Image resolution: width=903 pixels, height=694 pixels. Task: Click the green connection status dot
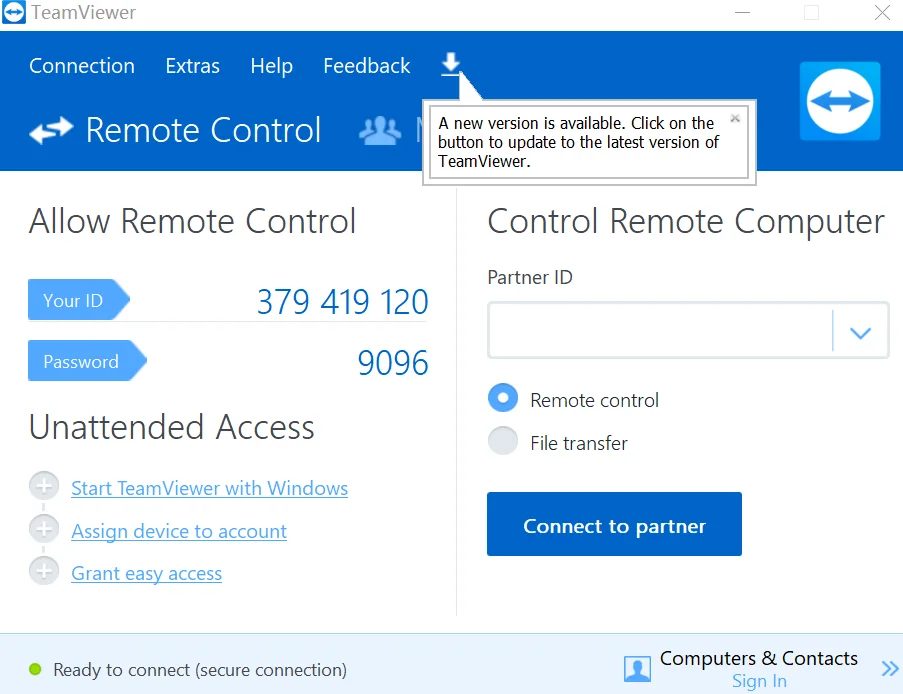click(35, 669)
